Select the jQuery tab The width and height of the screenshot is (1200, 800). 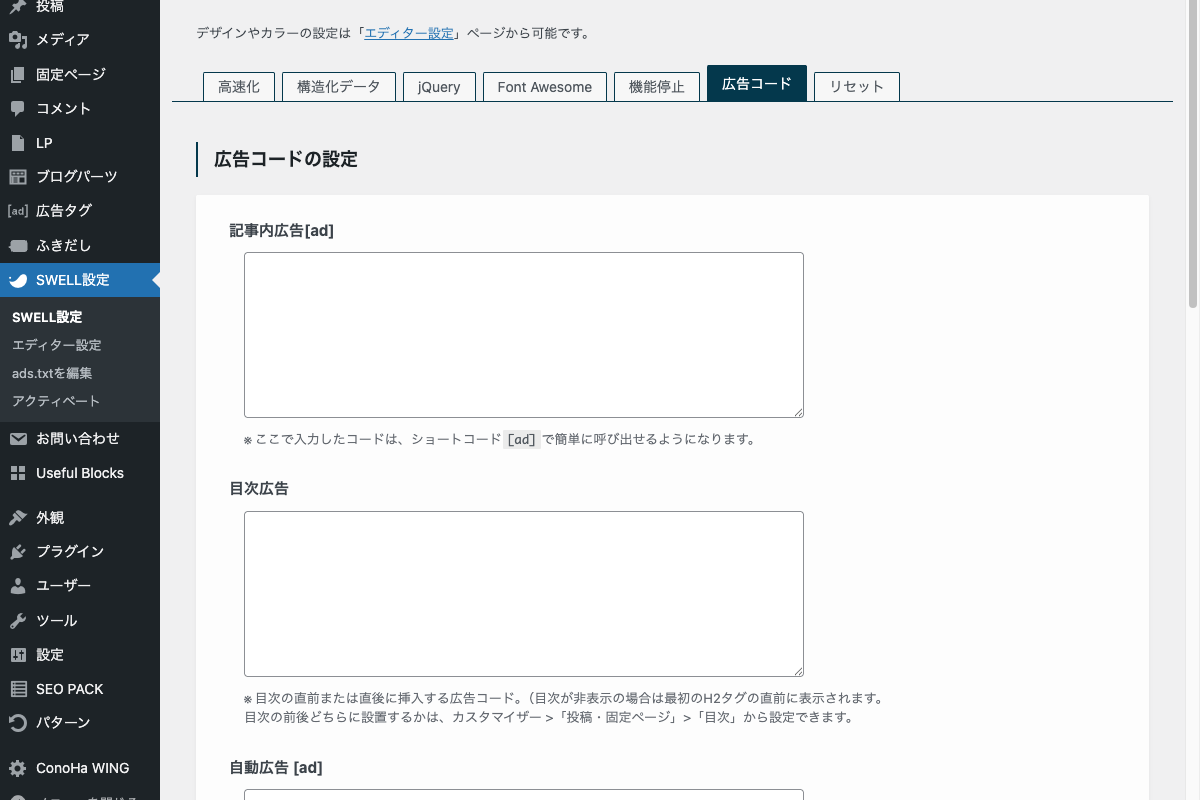pos(439,87)
